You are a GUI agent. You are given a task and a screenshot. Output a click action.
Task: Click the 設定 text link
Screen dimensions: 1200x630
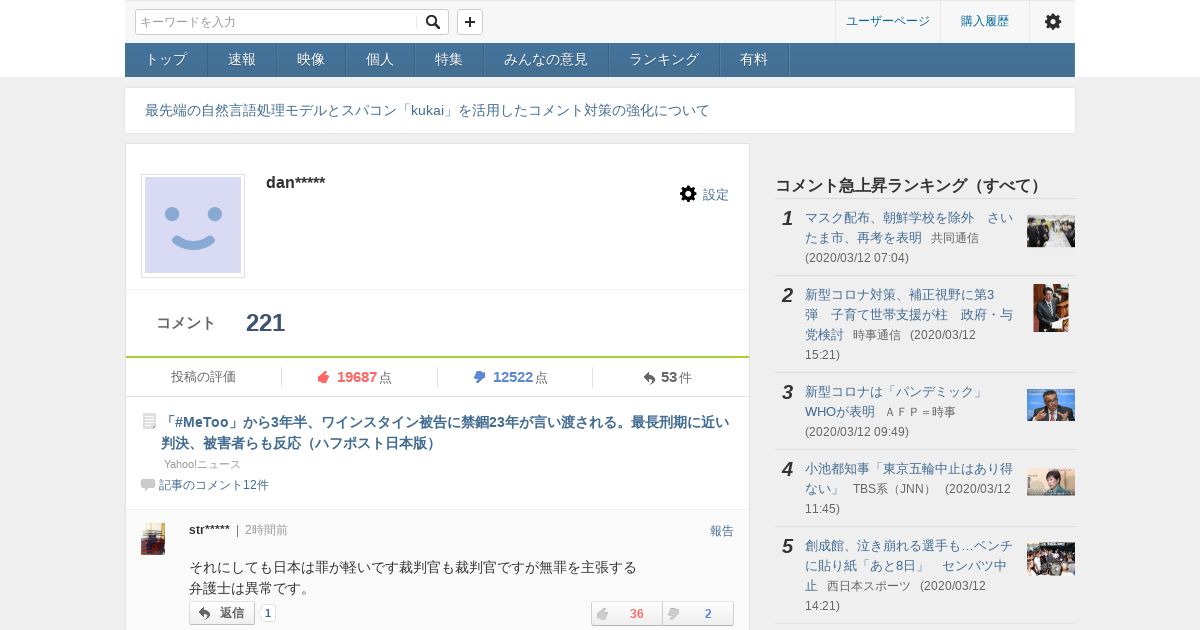[x=716, y=195]
